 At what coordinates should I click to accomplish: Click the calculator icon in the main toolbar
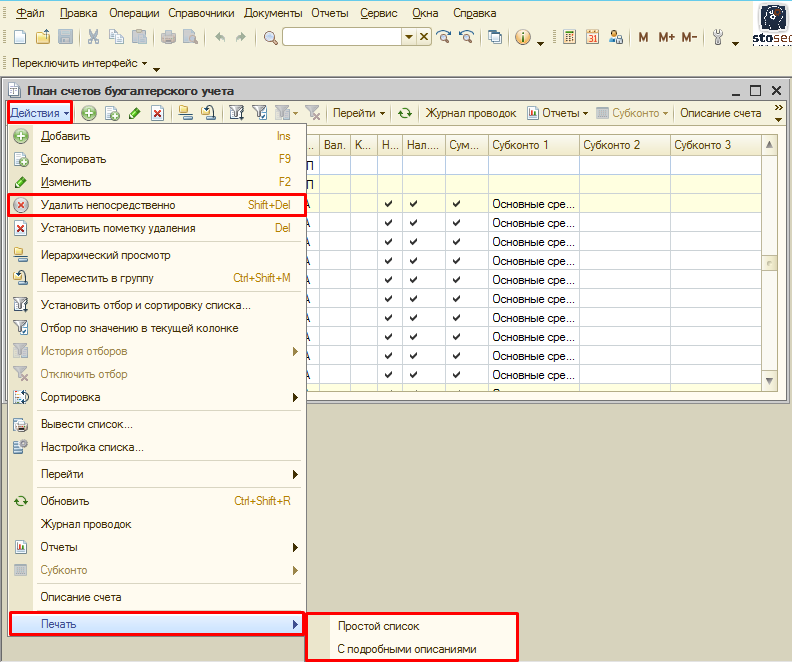pos(570,37)
